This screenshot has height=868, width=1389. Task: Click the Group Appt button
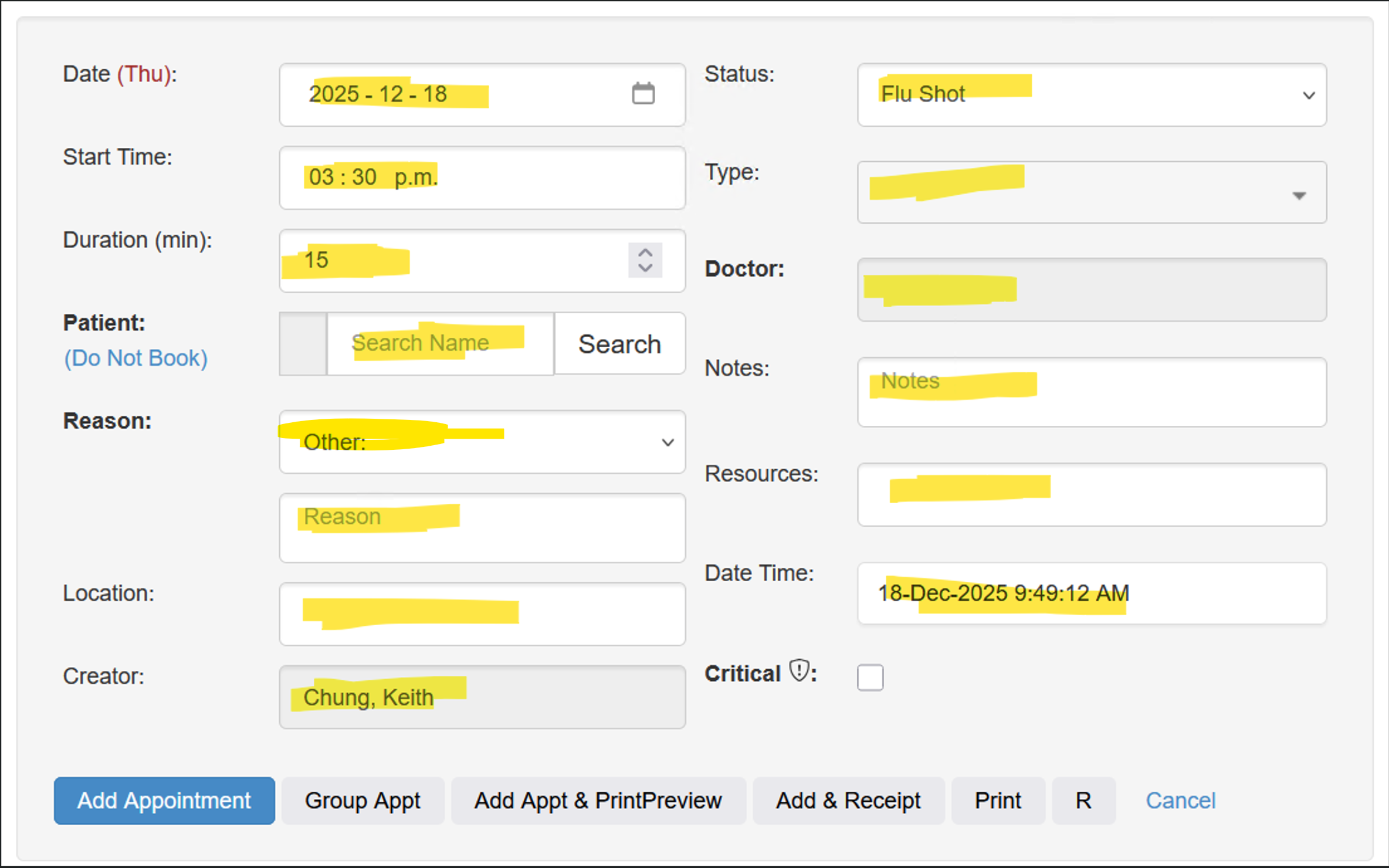click(363, 801)
